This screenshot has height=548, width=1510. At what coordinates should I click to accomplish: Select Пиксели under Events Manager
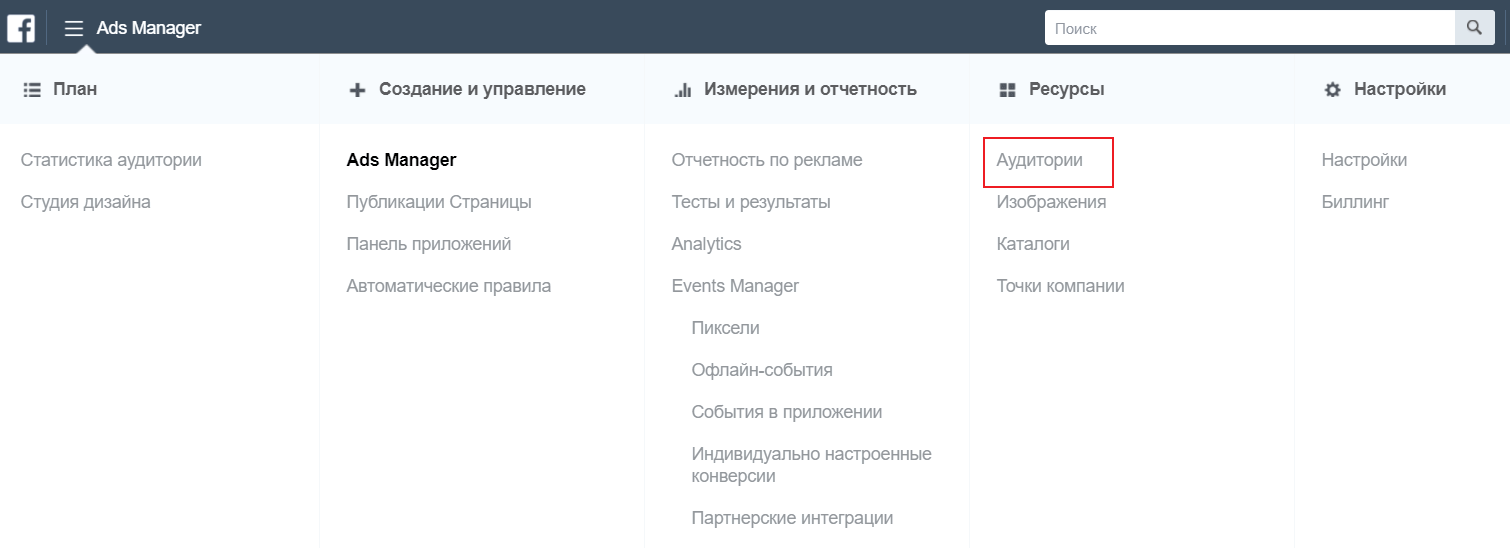(x=725, y=328)
